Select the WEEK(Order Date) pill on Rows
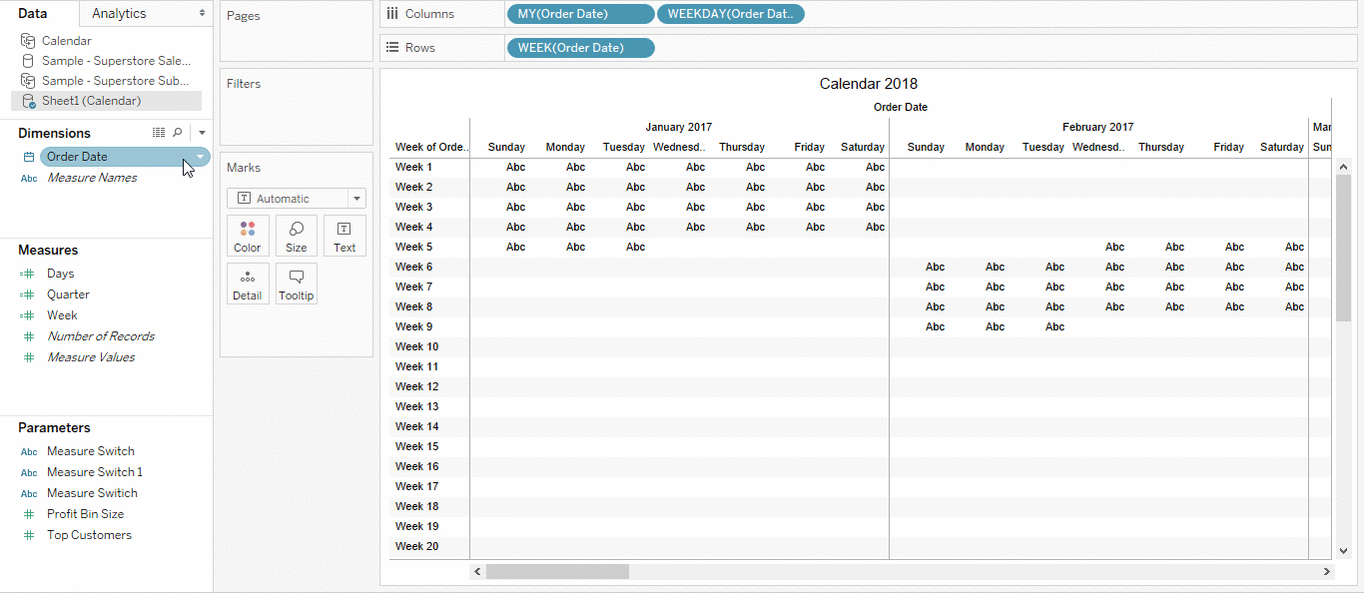The width and height of the screenshot is (1364, 593). pyautogui.click(x=580, y=47)
